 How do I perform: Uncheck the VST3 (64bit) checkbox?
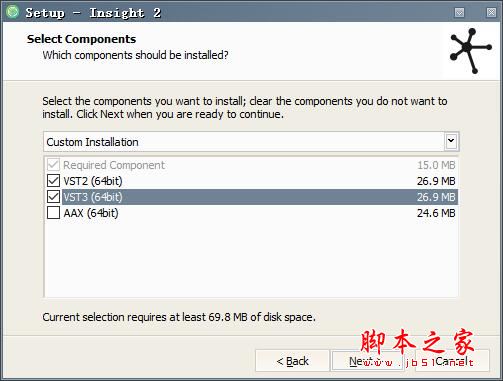tap(53, 197)
